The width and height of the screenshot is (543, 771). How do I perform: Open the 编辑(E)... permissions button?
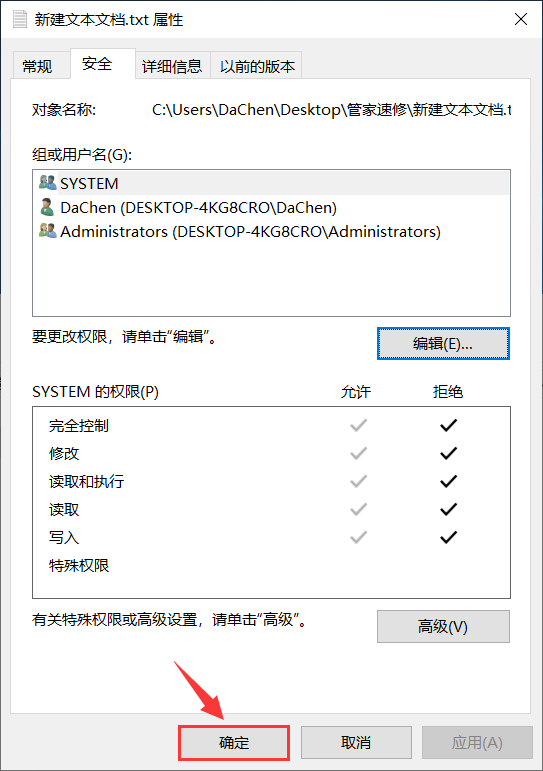[443, 344]
